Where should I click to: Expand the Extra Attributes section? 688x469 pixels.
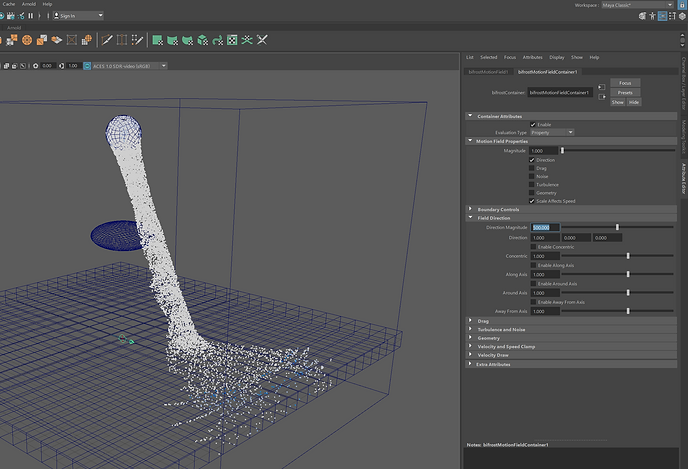click(470, 364)
